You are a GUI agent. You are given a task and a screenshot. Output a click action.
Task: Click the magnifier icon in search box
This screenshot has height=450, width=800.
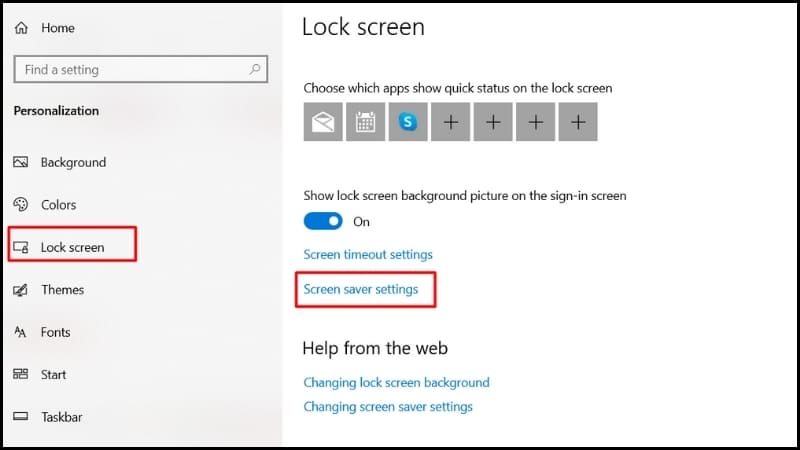tap(255, 69)
